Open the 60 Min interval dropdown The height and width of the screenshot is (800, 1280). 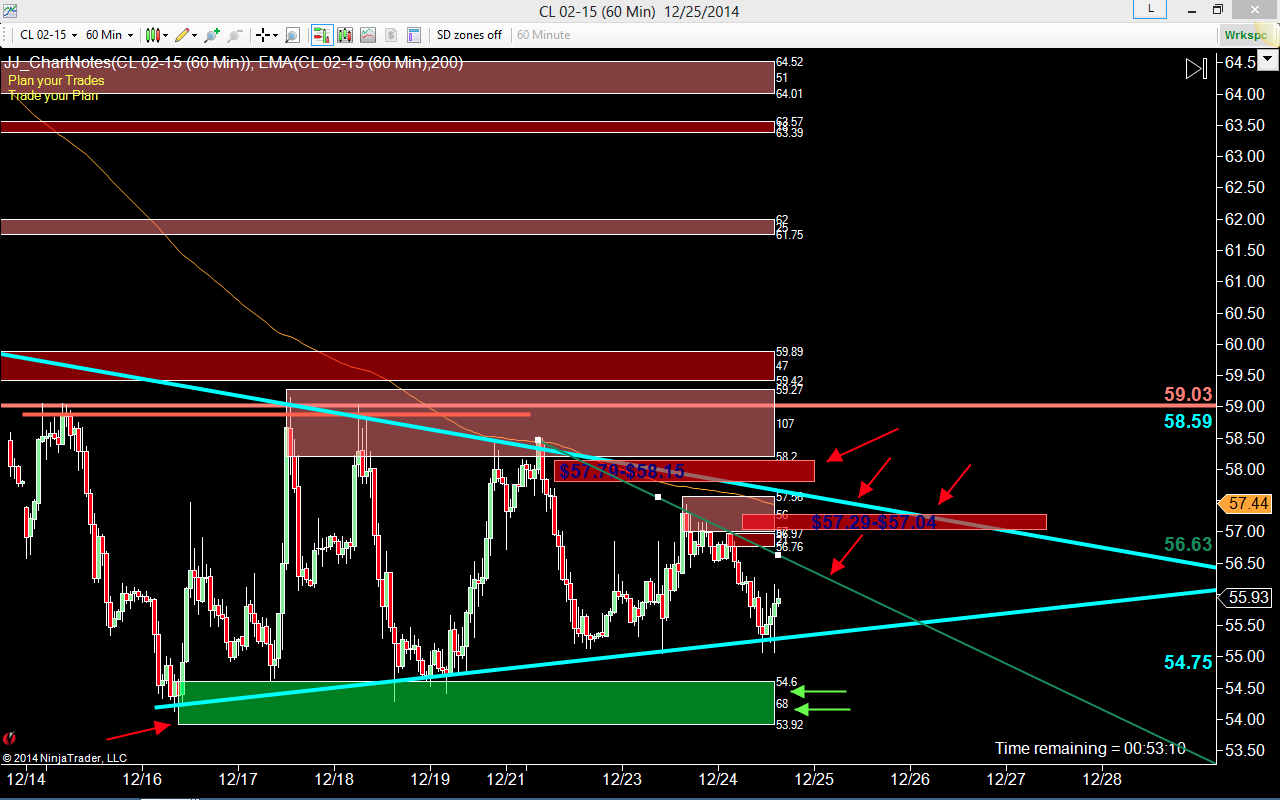(x=108, y=35)
